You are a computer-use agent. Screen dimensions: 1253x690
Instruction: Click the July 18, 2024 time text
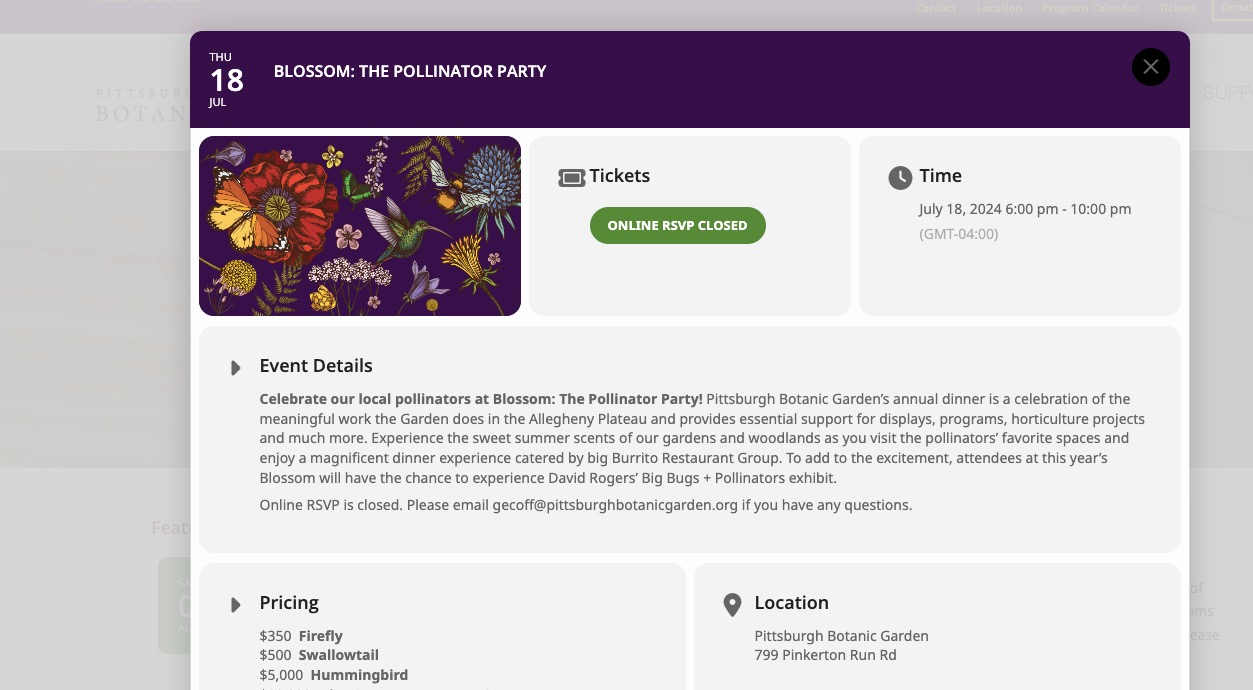click(1025, 209)
